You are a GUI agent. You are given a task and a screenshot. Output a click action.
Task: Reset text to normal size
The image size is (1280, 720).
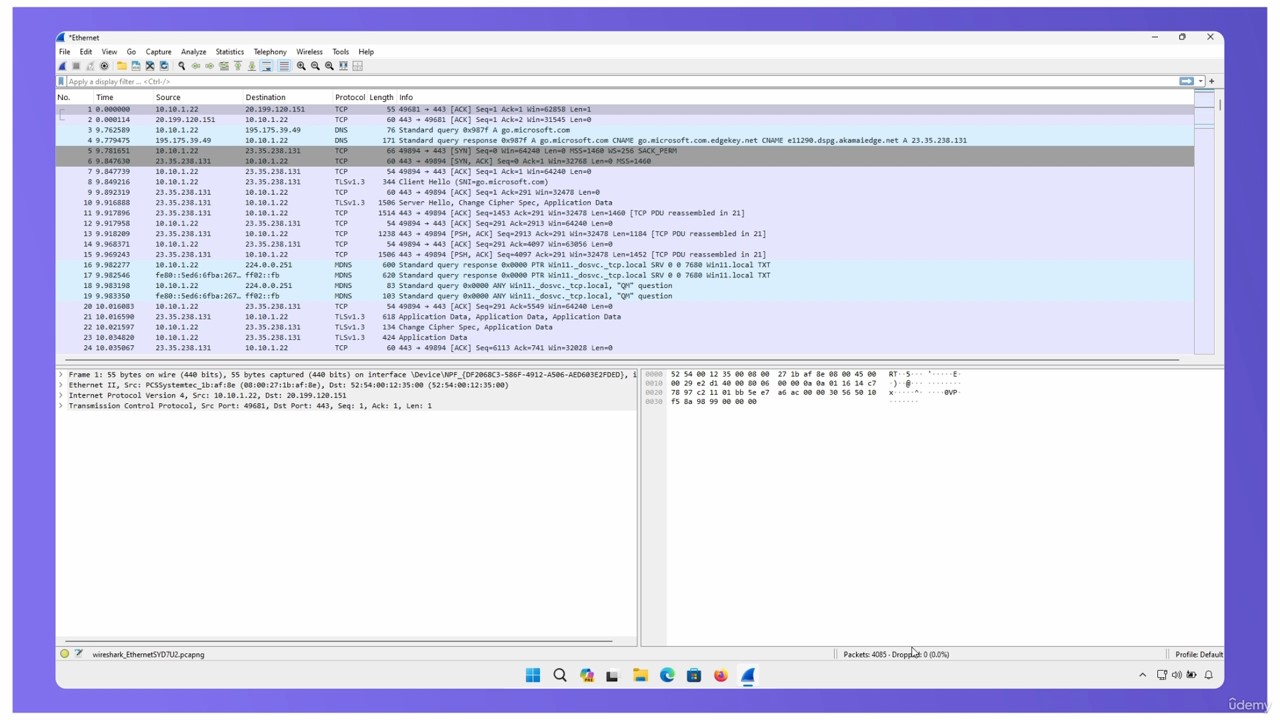[x=329, y=66]
